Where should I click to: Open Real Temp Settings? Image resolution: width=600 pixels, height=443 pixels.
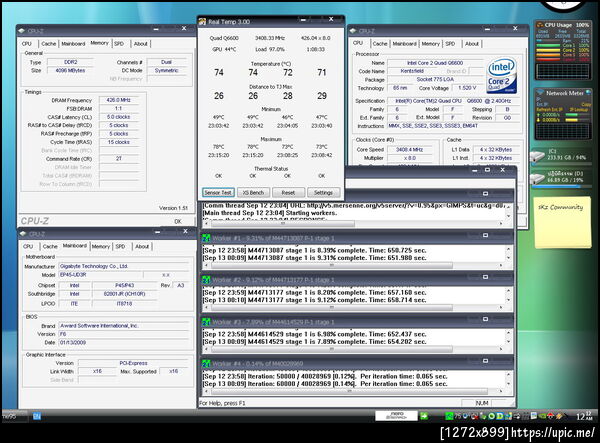coord(323,192)
